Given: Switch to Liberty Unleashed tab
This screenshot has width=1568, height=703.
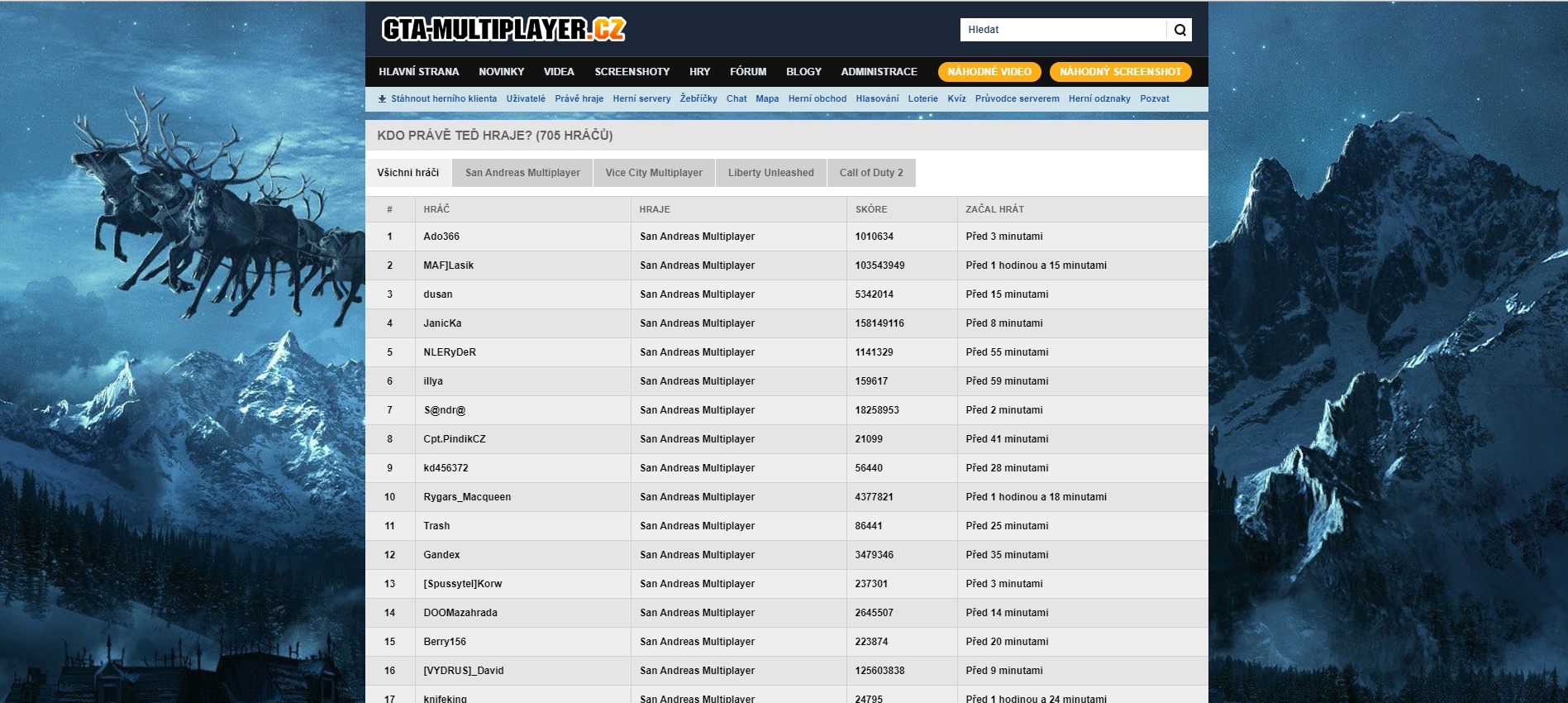Looking at the screenshot, I should pos(771,173).
